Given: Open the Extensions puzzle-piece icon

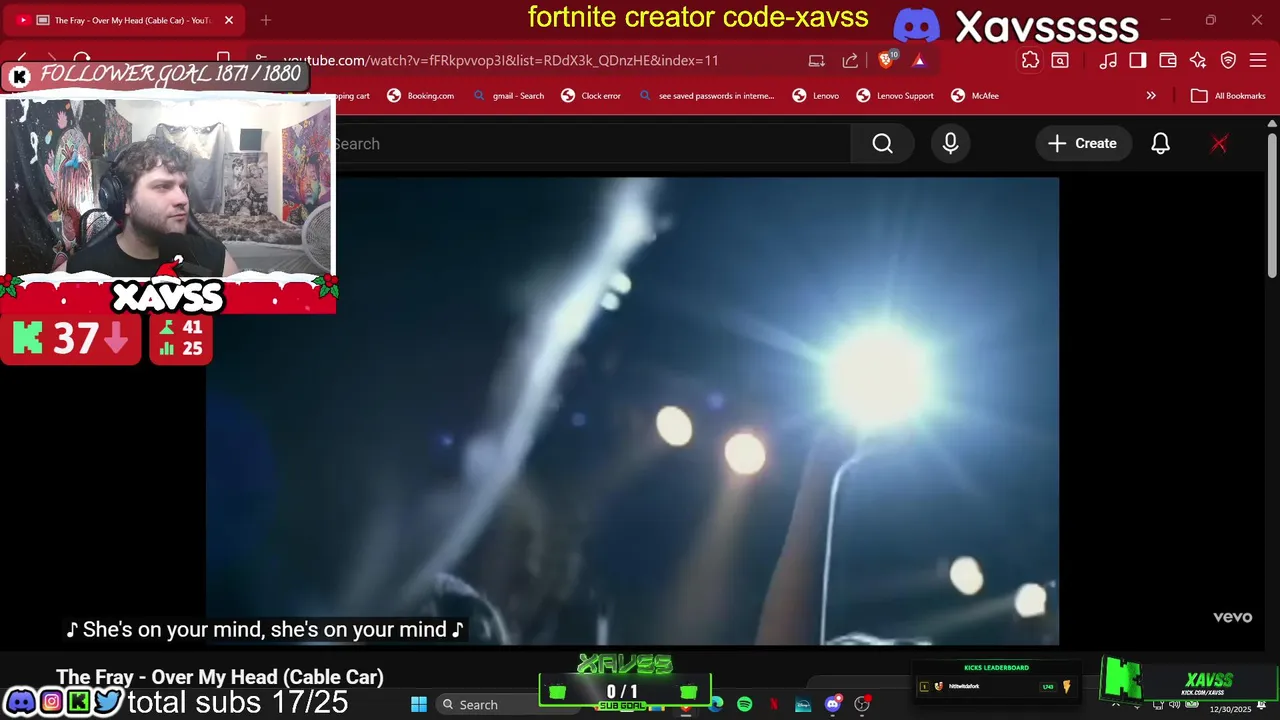Looking at the screenshot, I should pos(1030,60).
